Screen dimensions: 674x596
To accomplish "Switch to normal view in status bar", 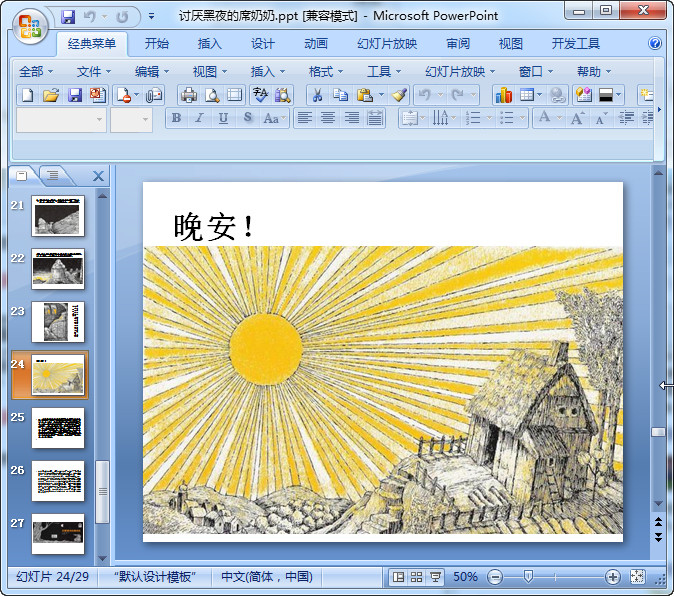I will [398, 577].
